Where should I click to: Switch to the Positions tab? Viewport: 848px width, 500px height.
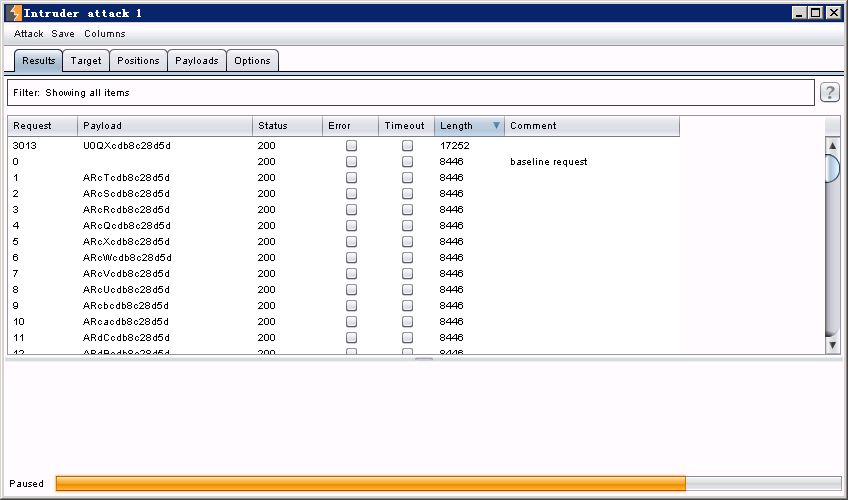(x=138, y=61)
